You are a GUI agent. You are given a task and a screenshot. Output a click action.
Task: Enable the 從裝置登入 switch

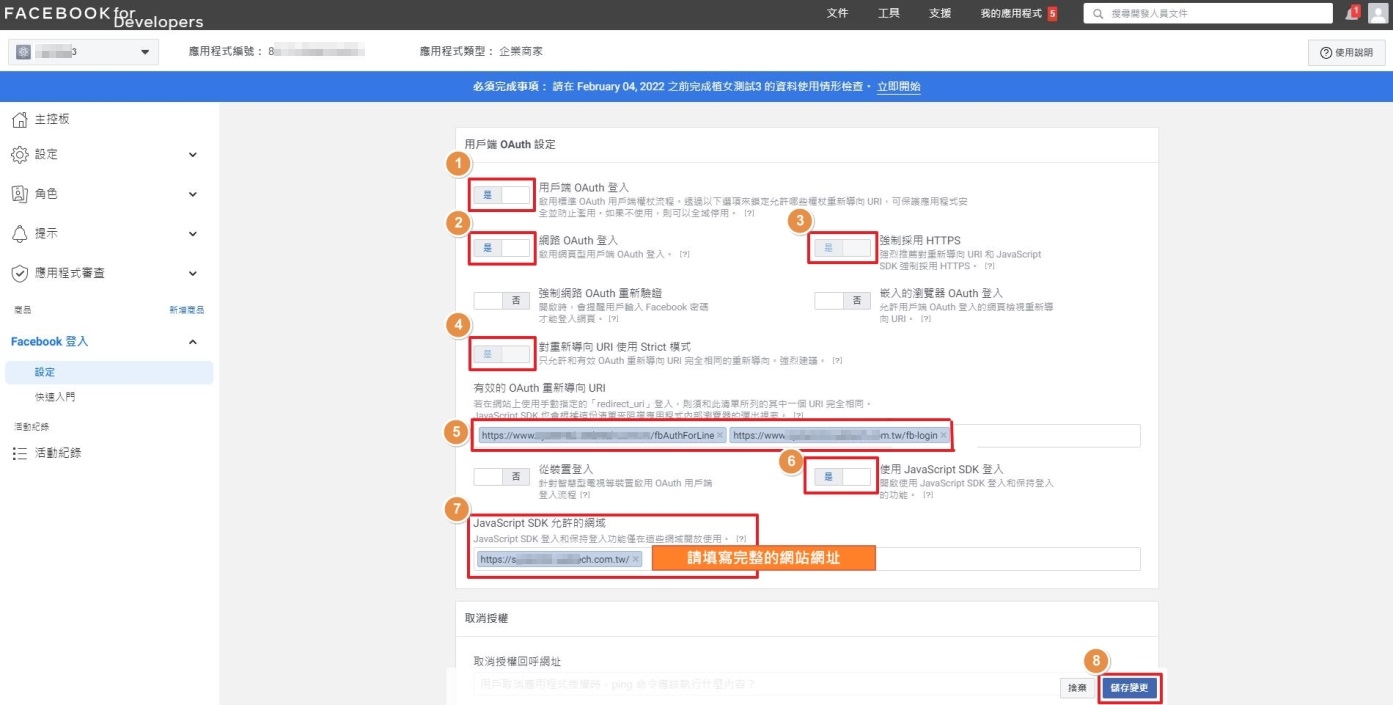[502, 477]
